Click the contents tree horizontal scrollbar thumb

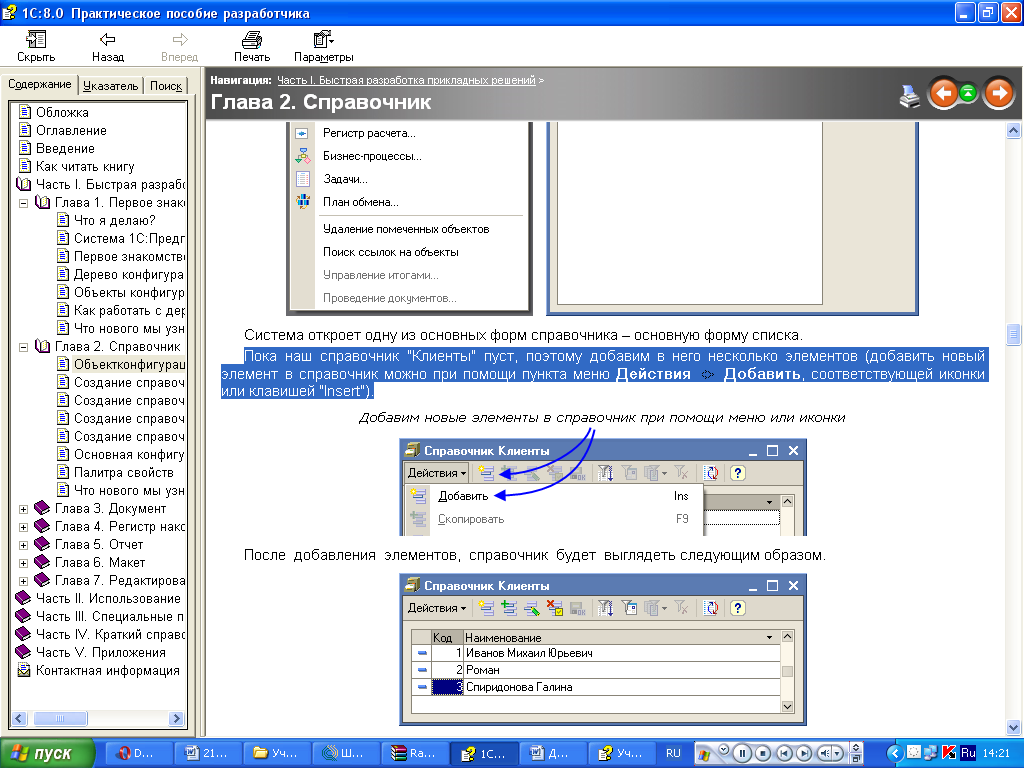coord(60,718)
